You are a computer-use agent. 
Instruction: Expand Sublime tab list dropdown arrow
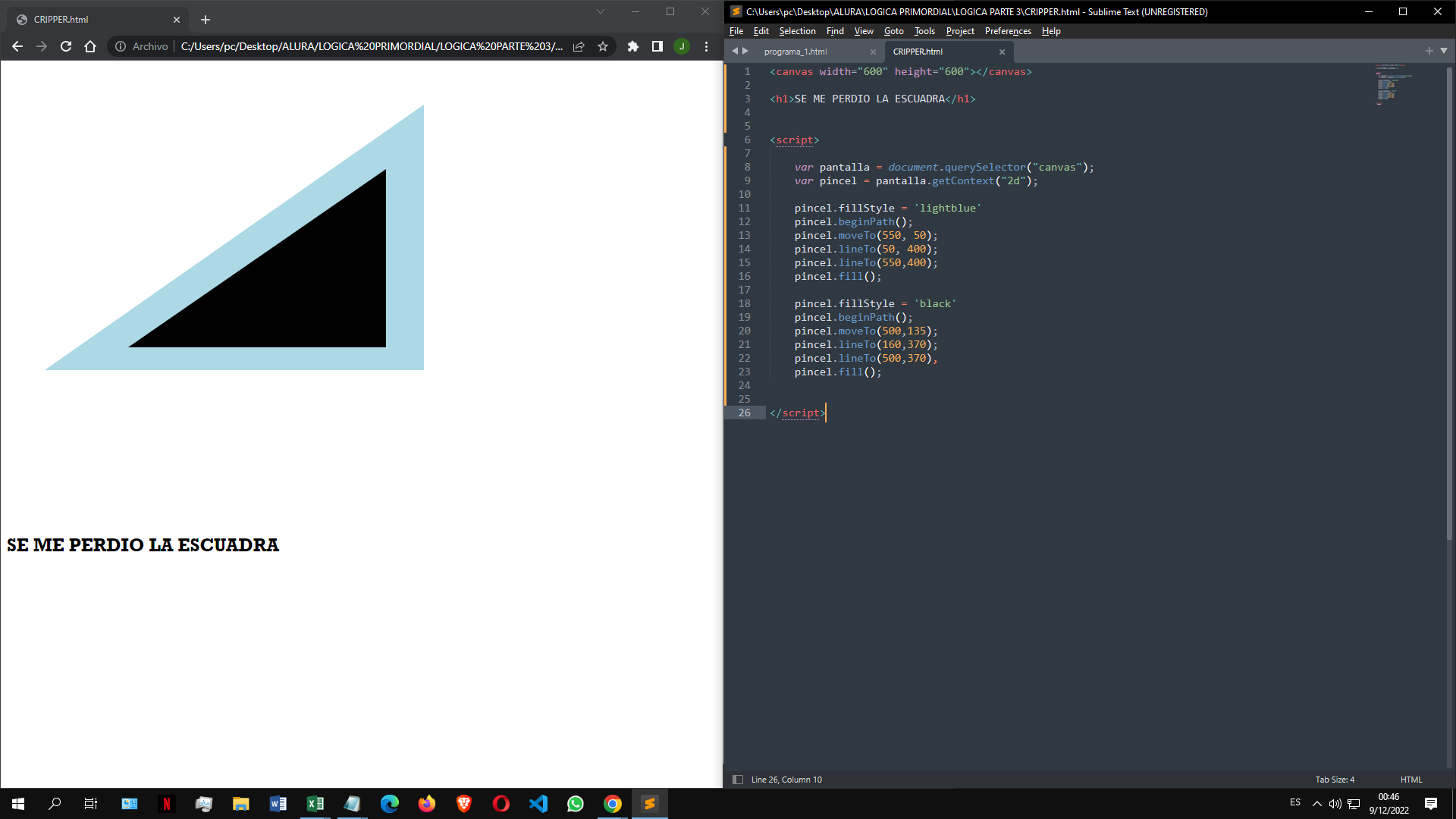pos(1444,51)
